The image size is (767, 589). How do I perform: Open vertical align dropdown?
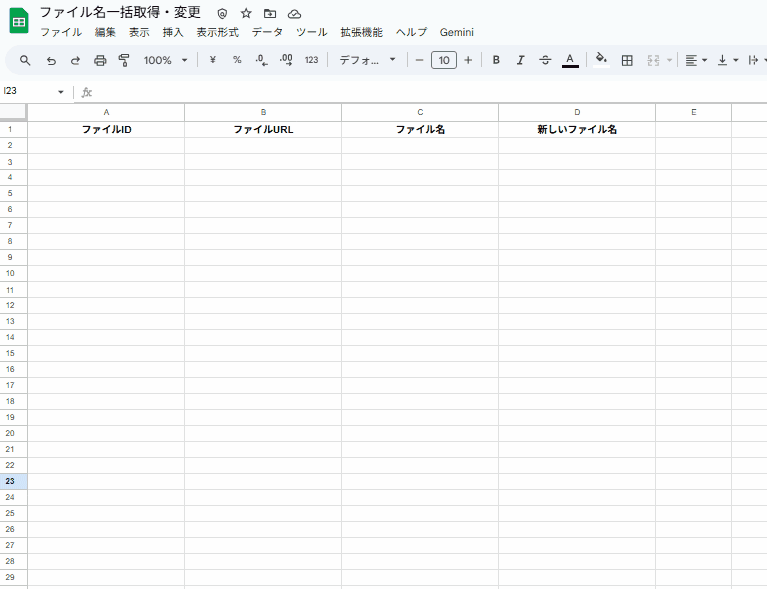(727, 60)
